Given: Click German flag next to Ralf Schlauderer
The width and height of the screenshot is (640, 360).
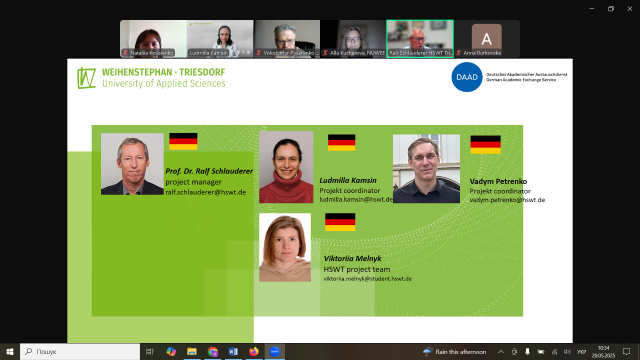Looking at the screenshot, I should (x=183, y=141).
